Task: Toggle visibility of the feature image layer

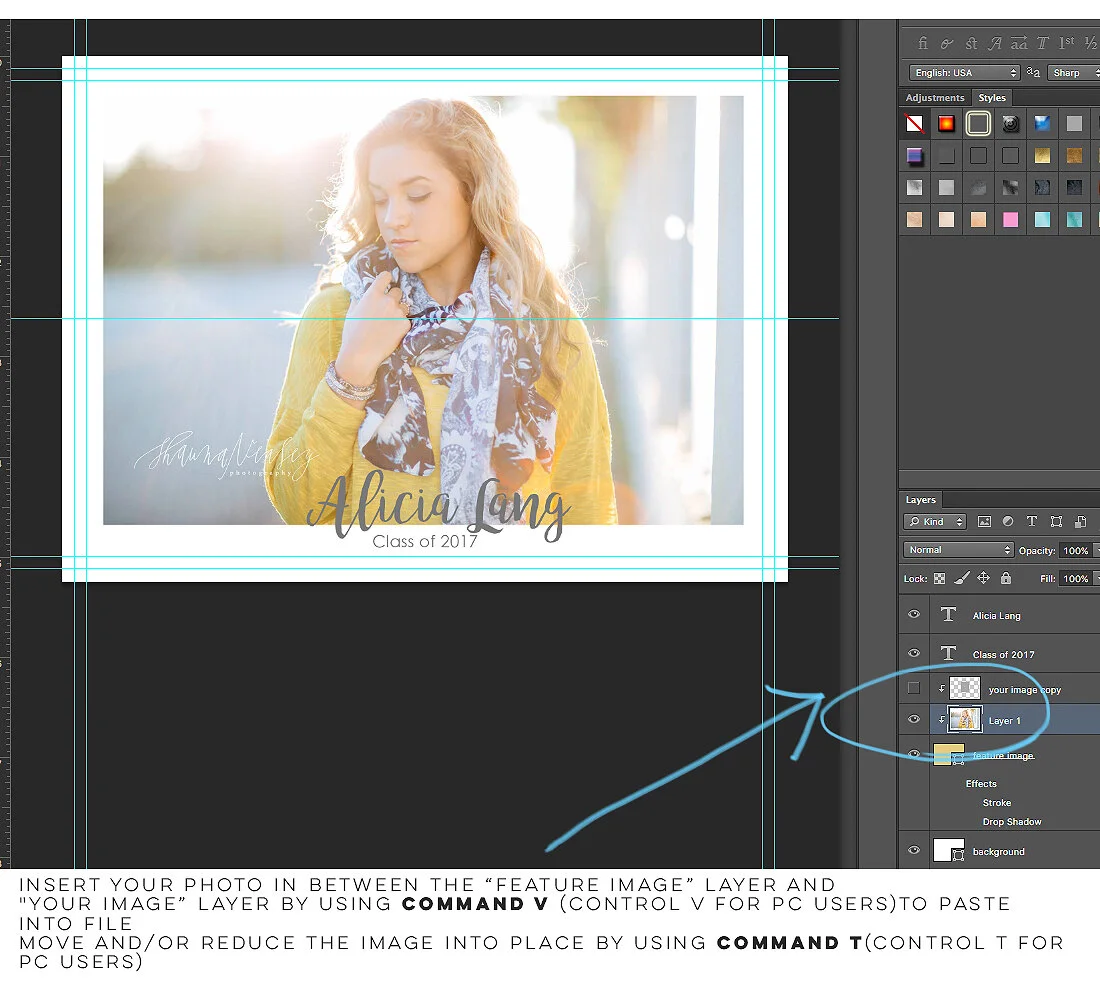Action: pyautogui.click(x=913, y=753)
